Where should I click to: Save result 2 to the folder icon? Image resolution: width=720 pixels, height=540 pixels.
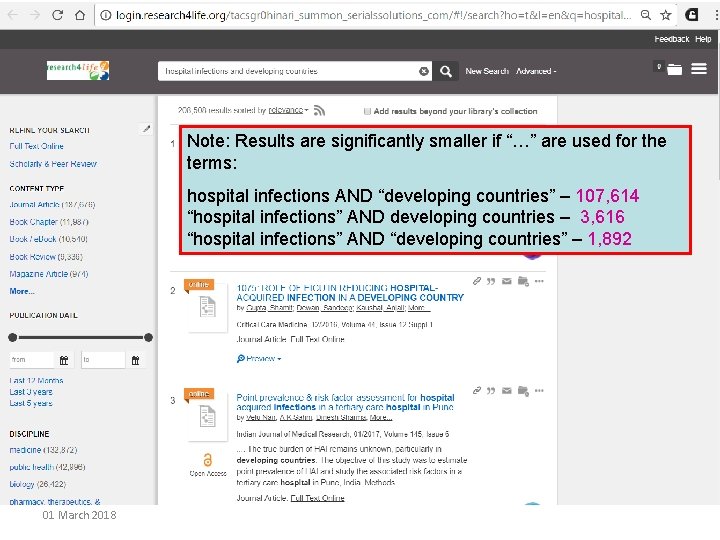click(523, 281)
